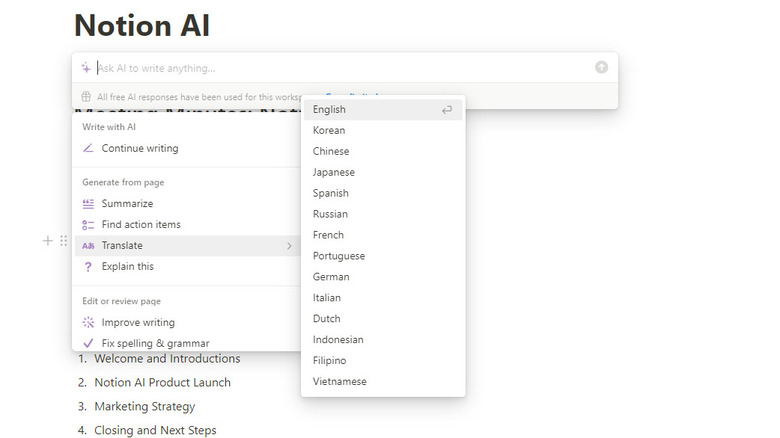The height and width of the screenshot is (438, 780).
Task: Pick Spanish in the translate submenu
Action: pyautogui.click(x=331, y=194)
